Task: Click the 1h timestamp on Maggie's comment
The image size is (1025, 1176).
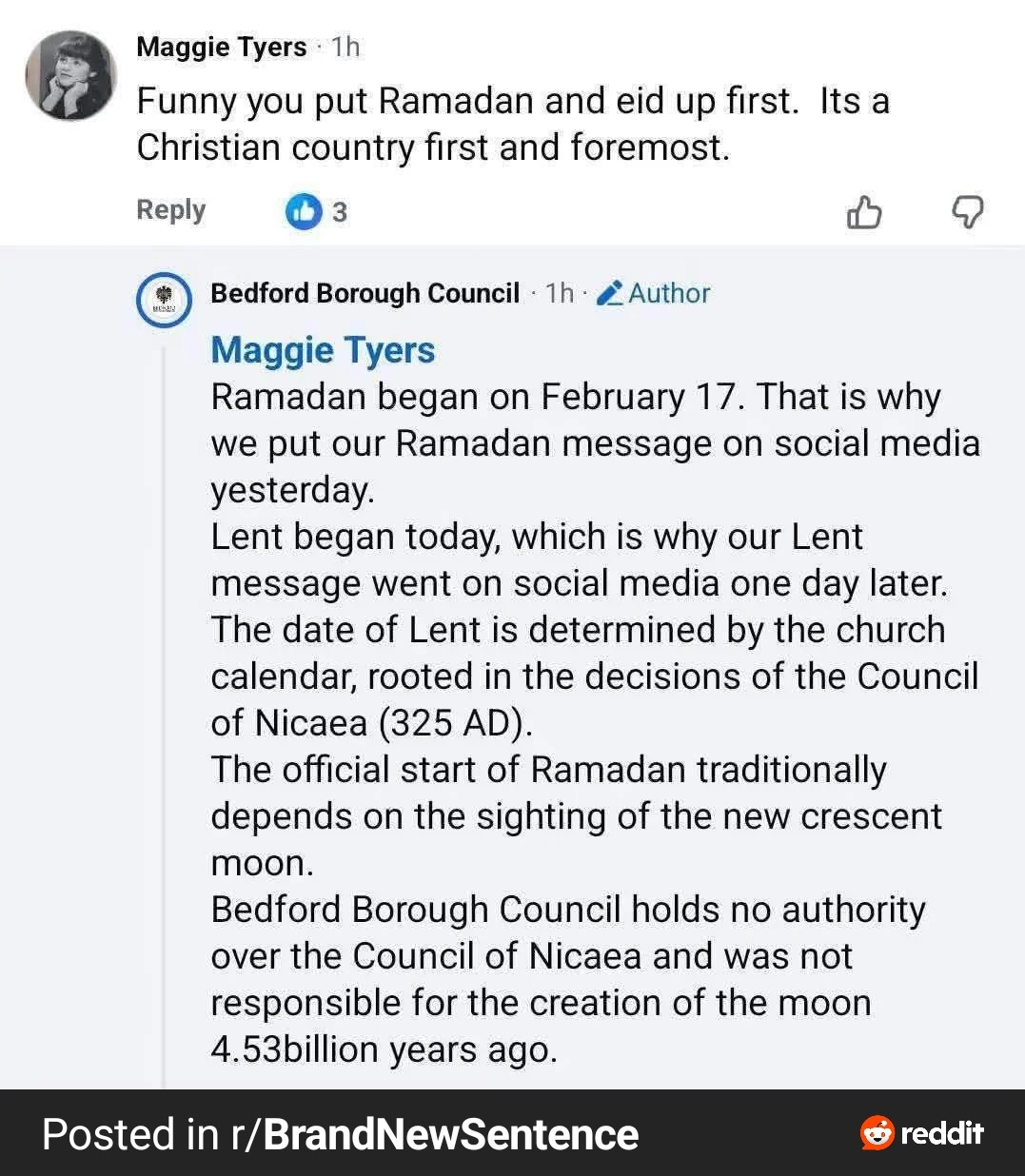Action: click(345, 47)
